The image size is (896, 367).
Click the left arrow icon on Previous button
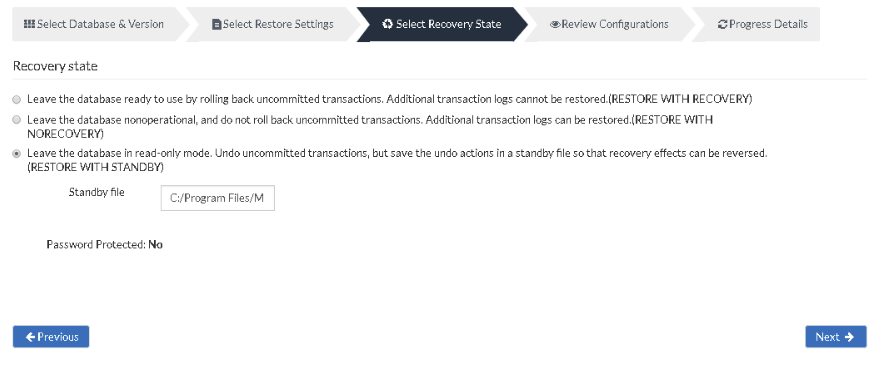point(30,337)
